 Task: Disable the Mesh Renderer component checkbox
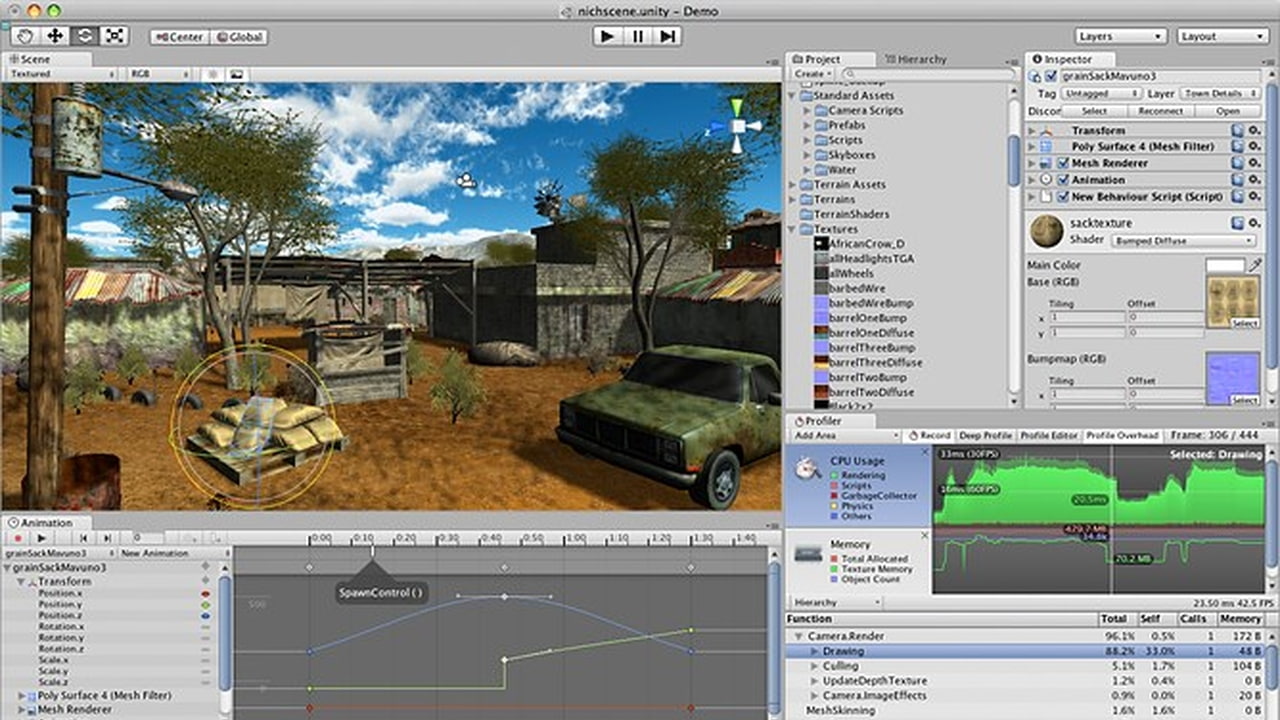[x=1063, y=163]
